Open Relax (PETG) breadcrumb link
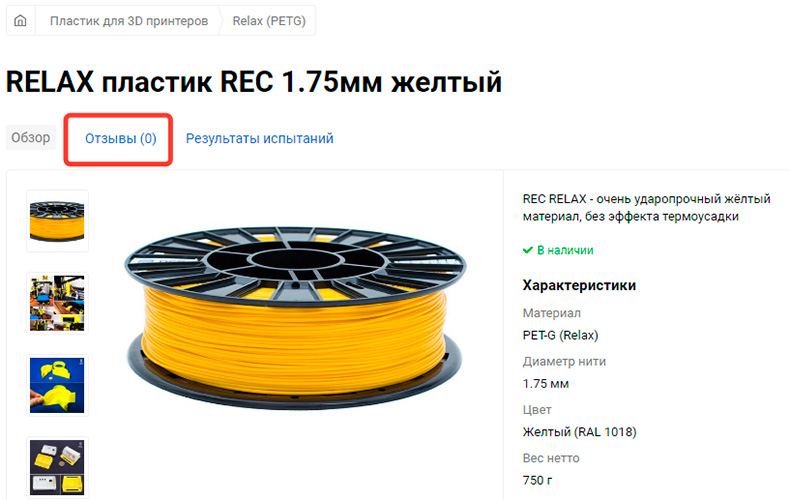789x500 pixels. pos(269,21)
